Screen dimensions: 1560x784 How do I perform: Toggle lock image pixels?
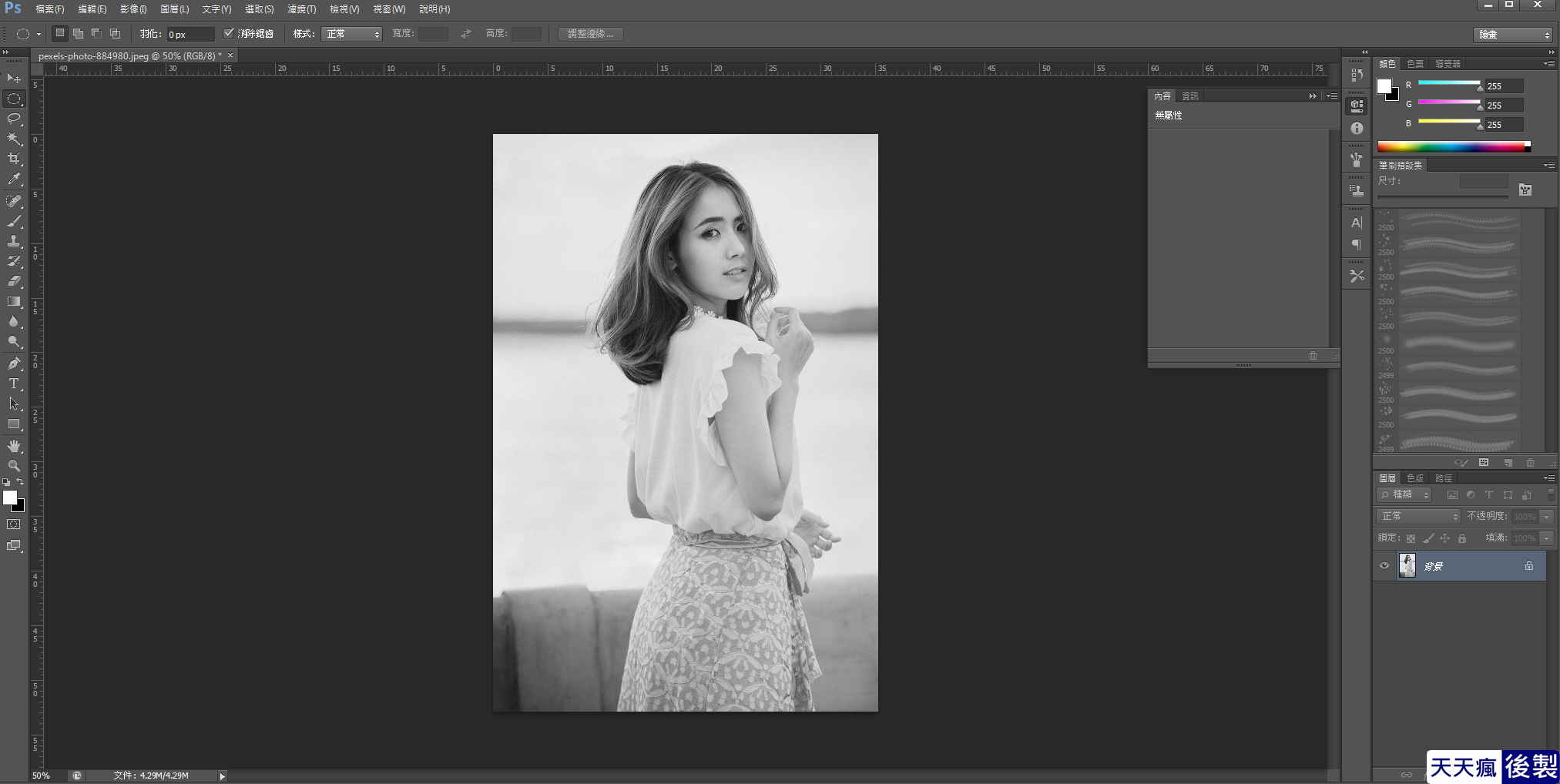[1427, 538]
